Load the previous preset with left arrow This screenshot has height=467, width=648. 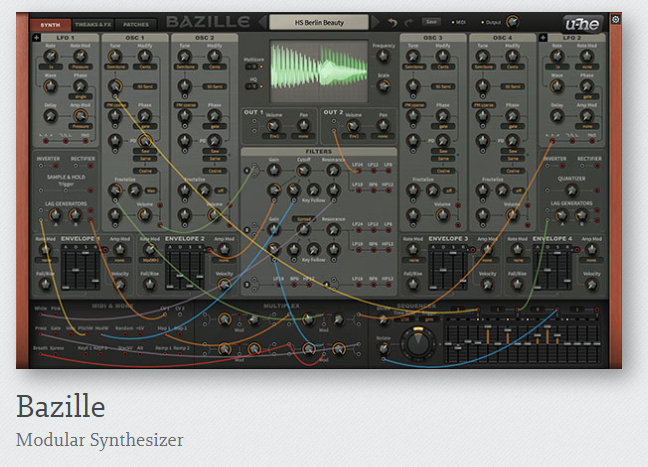tap(263, 22)
